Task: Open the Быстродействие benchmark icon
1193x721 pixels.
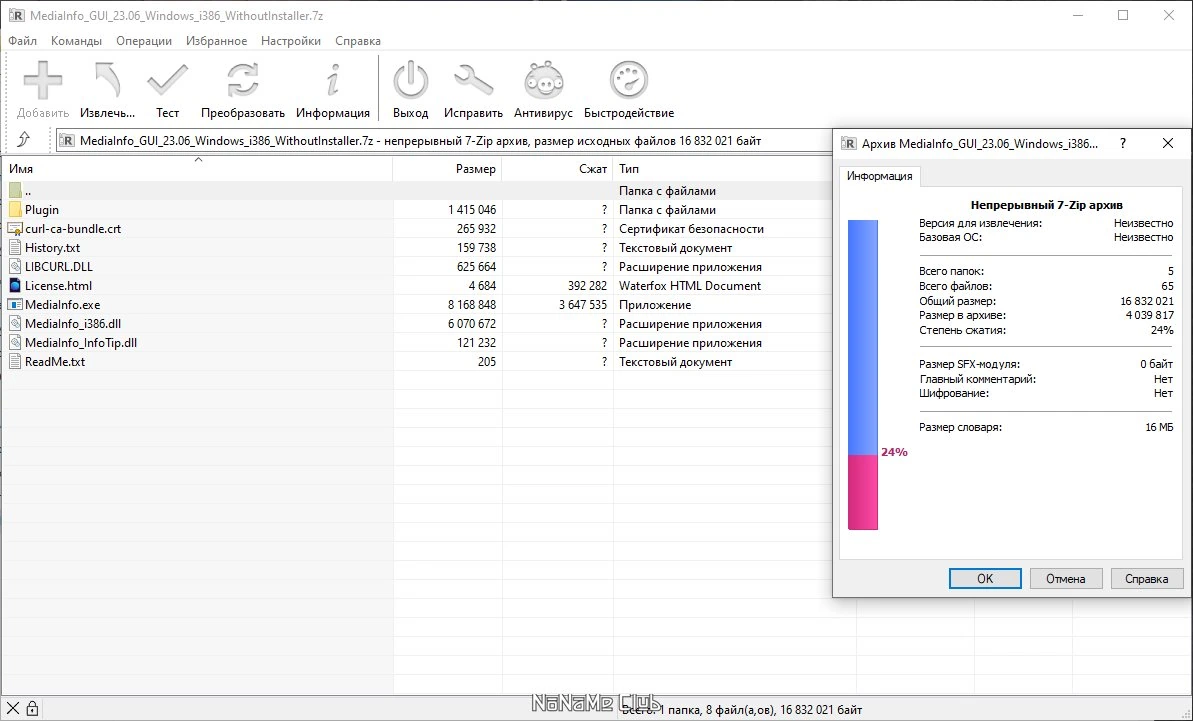Action: pos(629,81)
